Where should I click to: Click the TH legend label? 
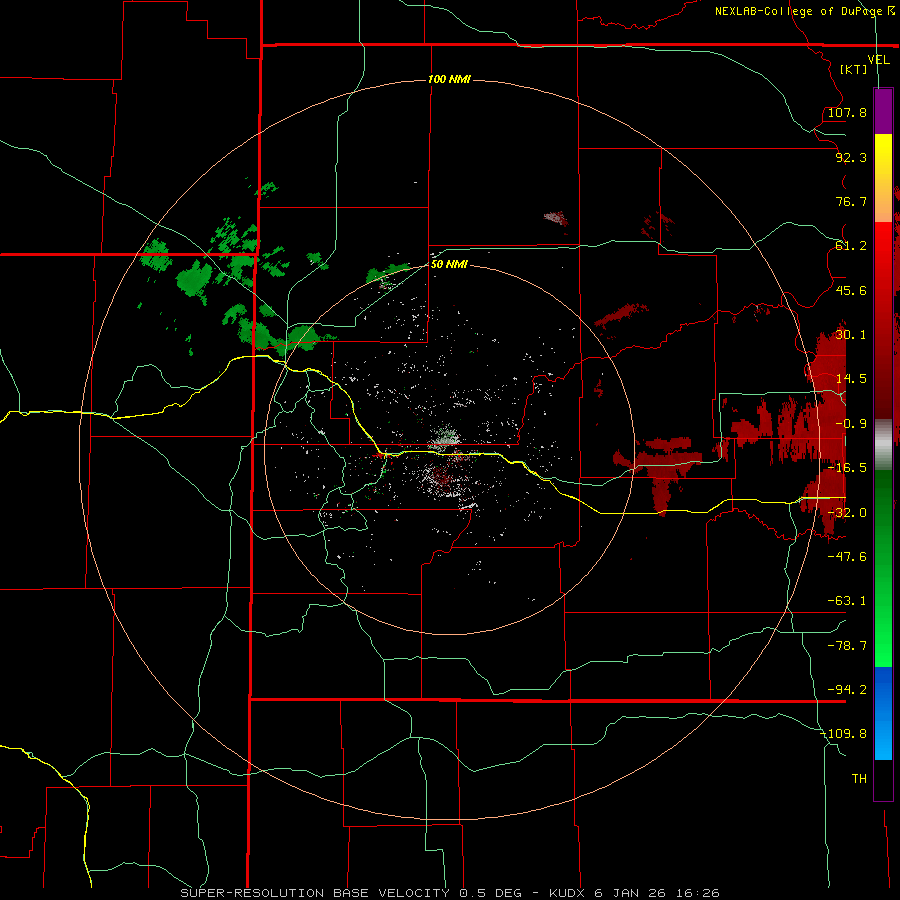[x=859, y=779]
